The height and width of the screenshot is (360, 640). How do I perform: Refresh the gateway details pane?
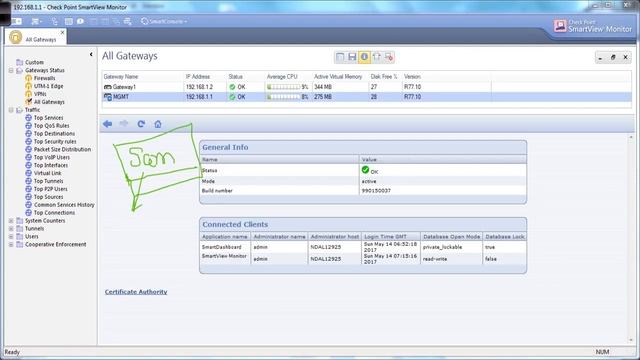141,124
